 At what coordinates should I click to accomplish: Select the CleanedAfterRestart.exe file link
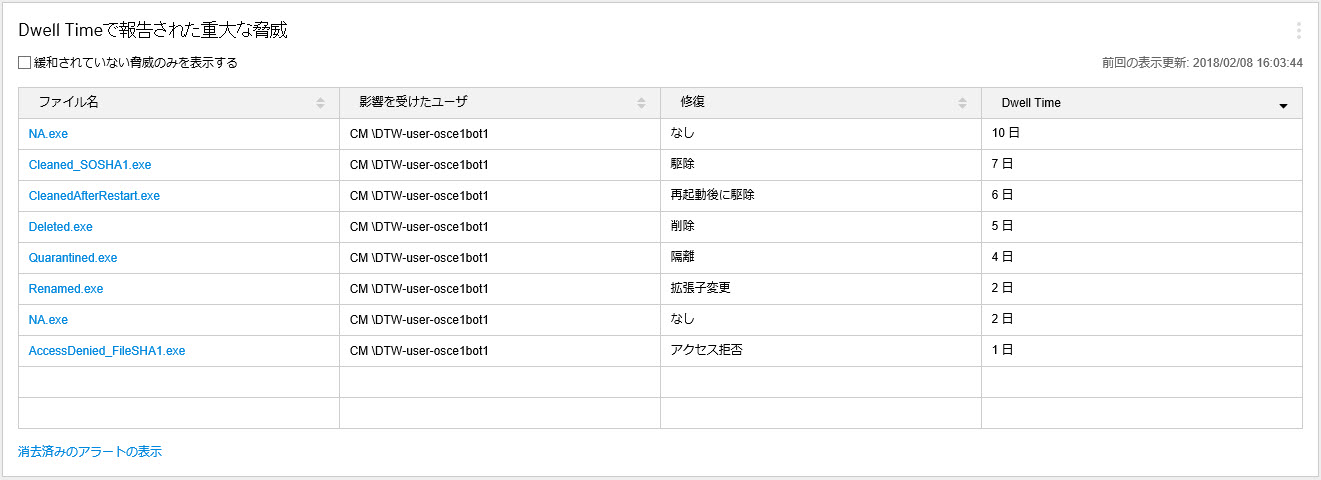click(x=94, y=196)
